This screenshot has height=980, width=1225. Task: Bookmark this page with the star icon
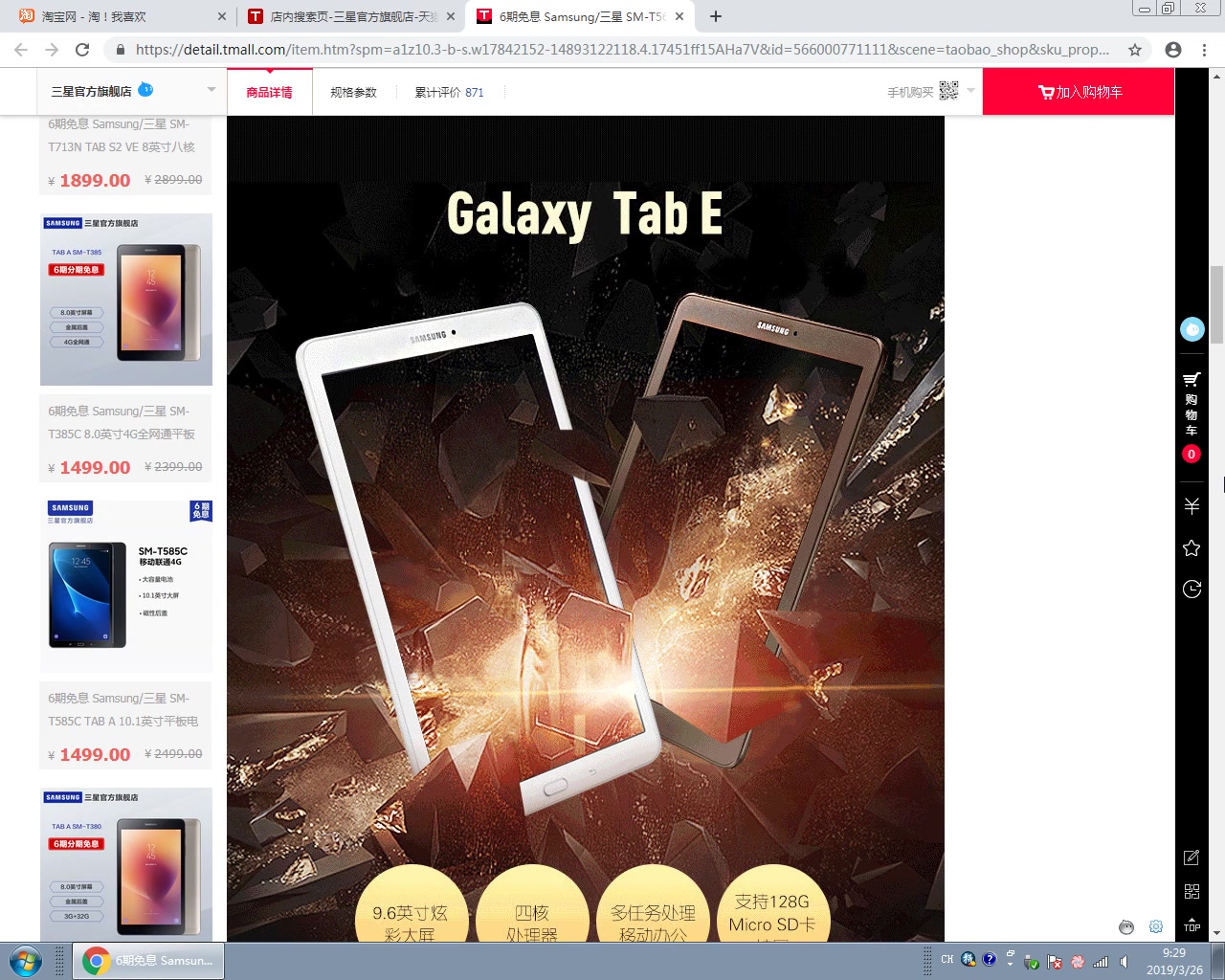(1135, 50)
